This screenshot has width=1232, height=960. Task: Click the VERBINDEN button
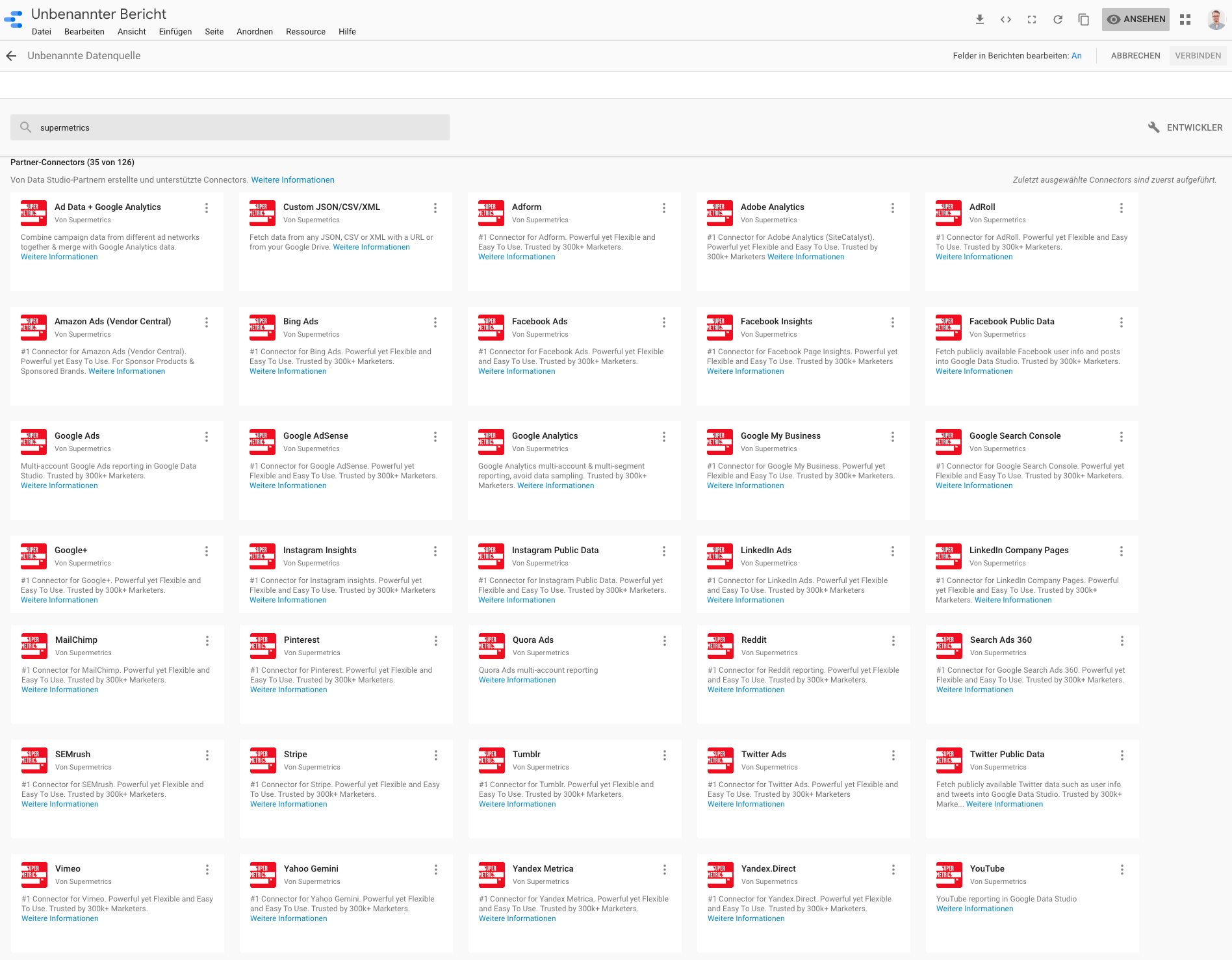click(x=1198, y=56)
